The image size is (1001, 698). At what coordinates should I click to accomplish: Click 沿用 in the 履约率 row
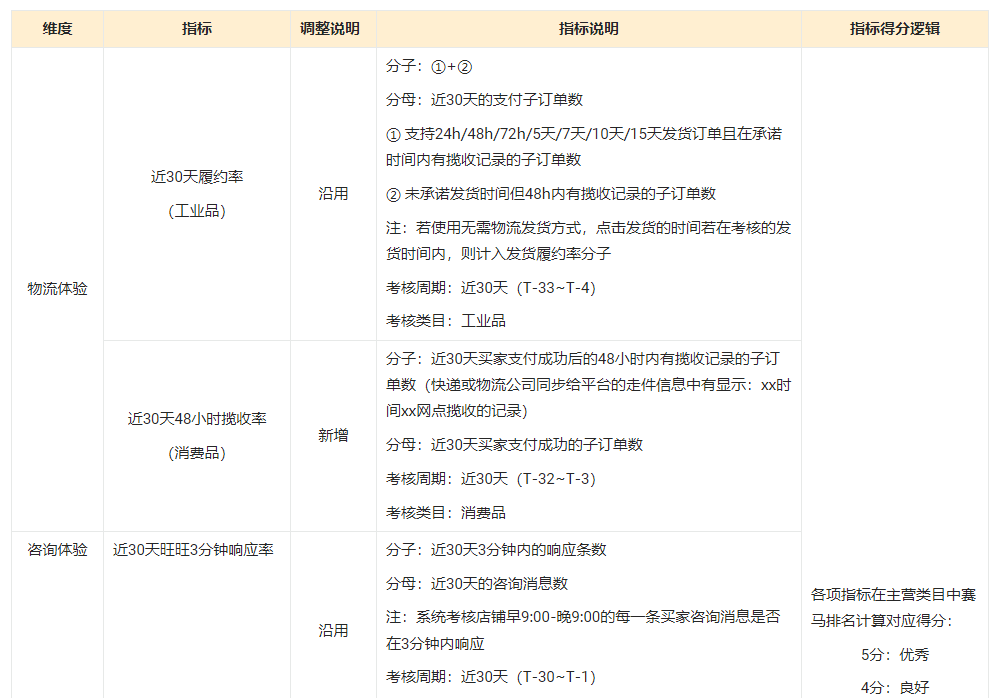tap(333, 194)
